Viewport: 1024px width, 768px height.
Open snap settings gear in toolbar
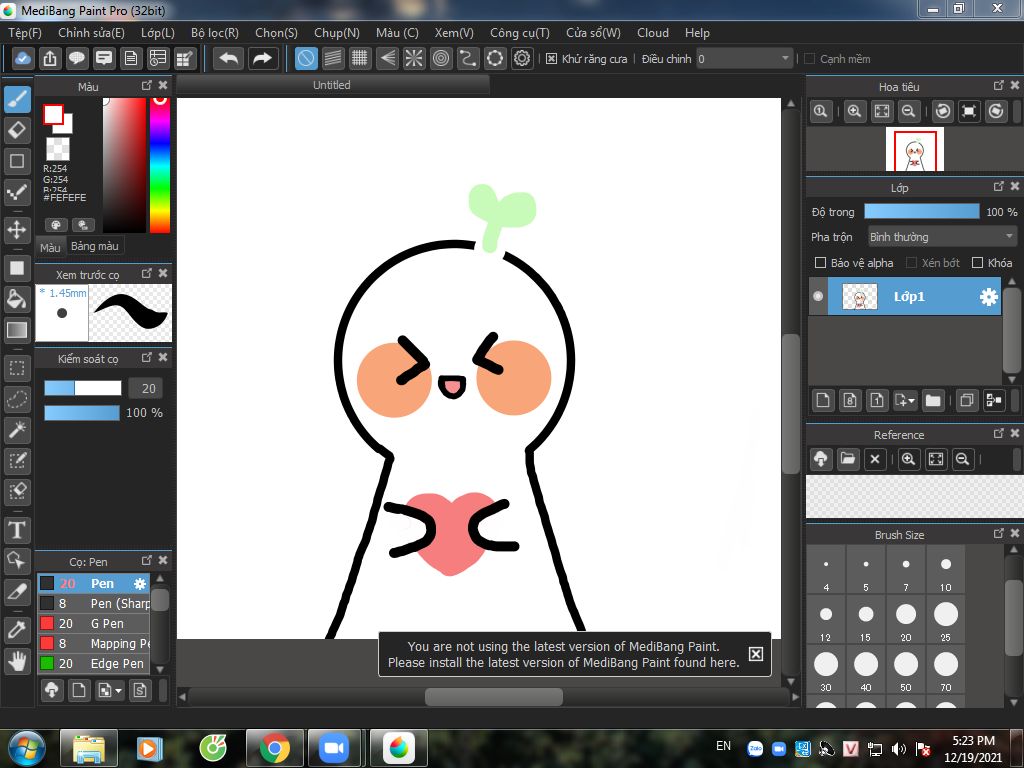(x=522, y=59)
